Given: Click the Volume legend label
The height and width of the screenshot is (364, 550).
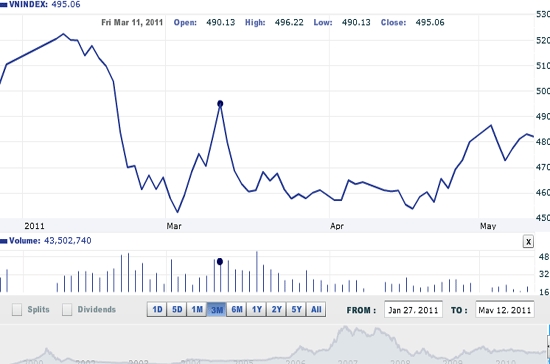Looking at the screenshot, I should (x=25, y=241).
